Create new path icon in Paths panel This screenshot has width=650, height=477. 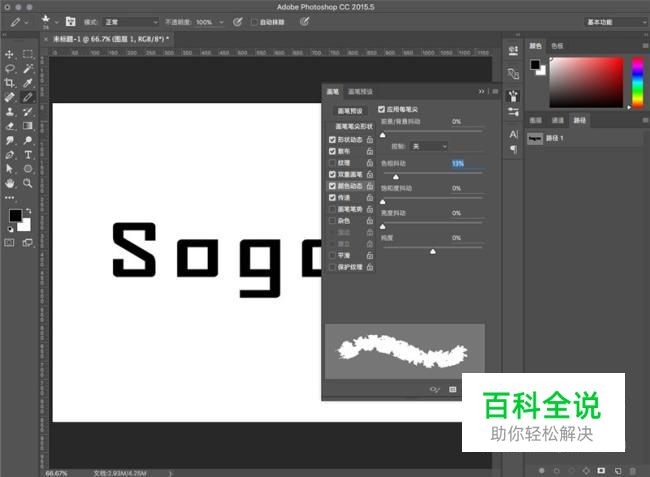tap(618, 471)
